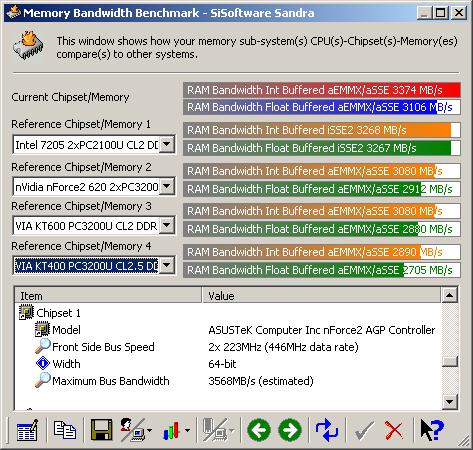Click the list scrollbar down arrow
The image size is (473, 450).
pyautogui.click(x=449, y=402)
